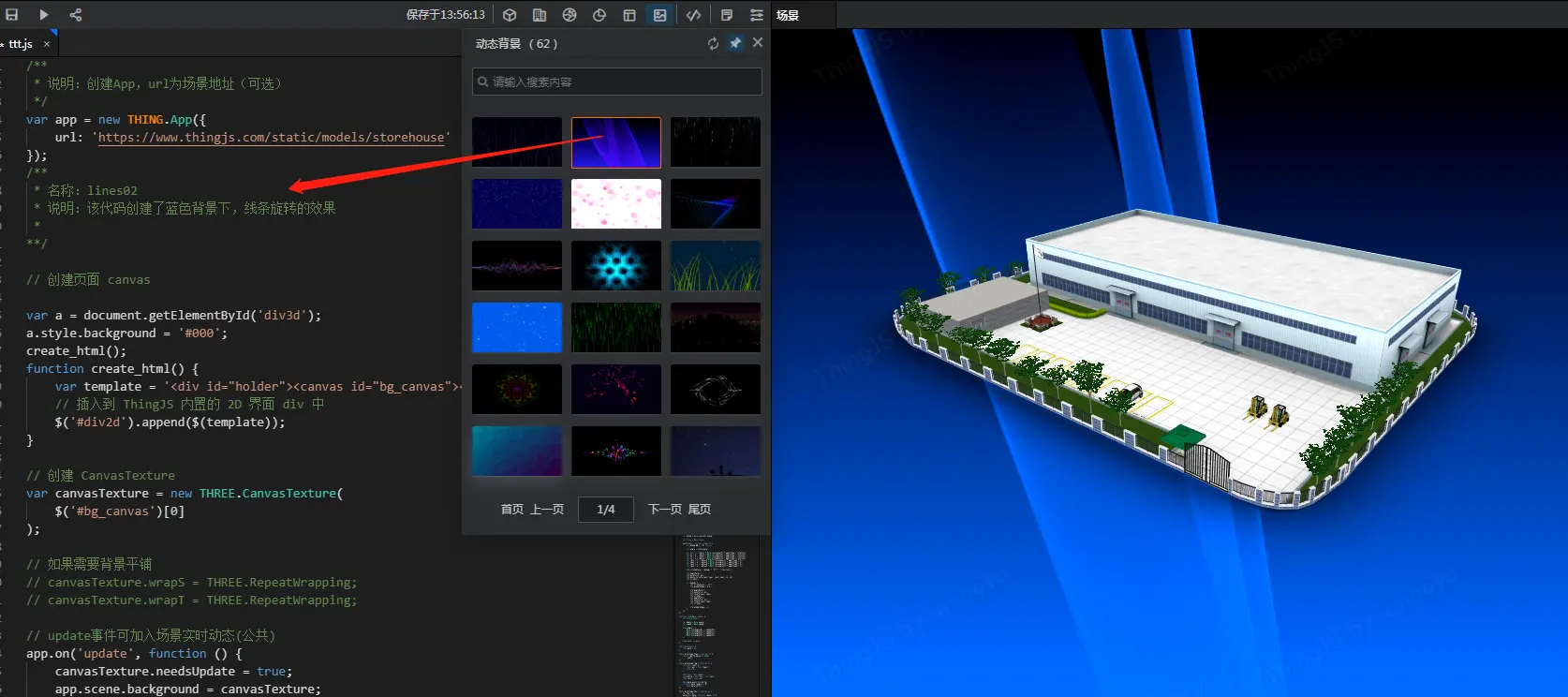Open the notes document icon in the toolbar
Screen dimensions: 1568x697
727,15
